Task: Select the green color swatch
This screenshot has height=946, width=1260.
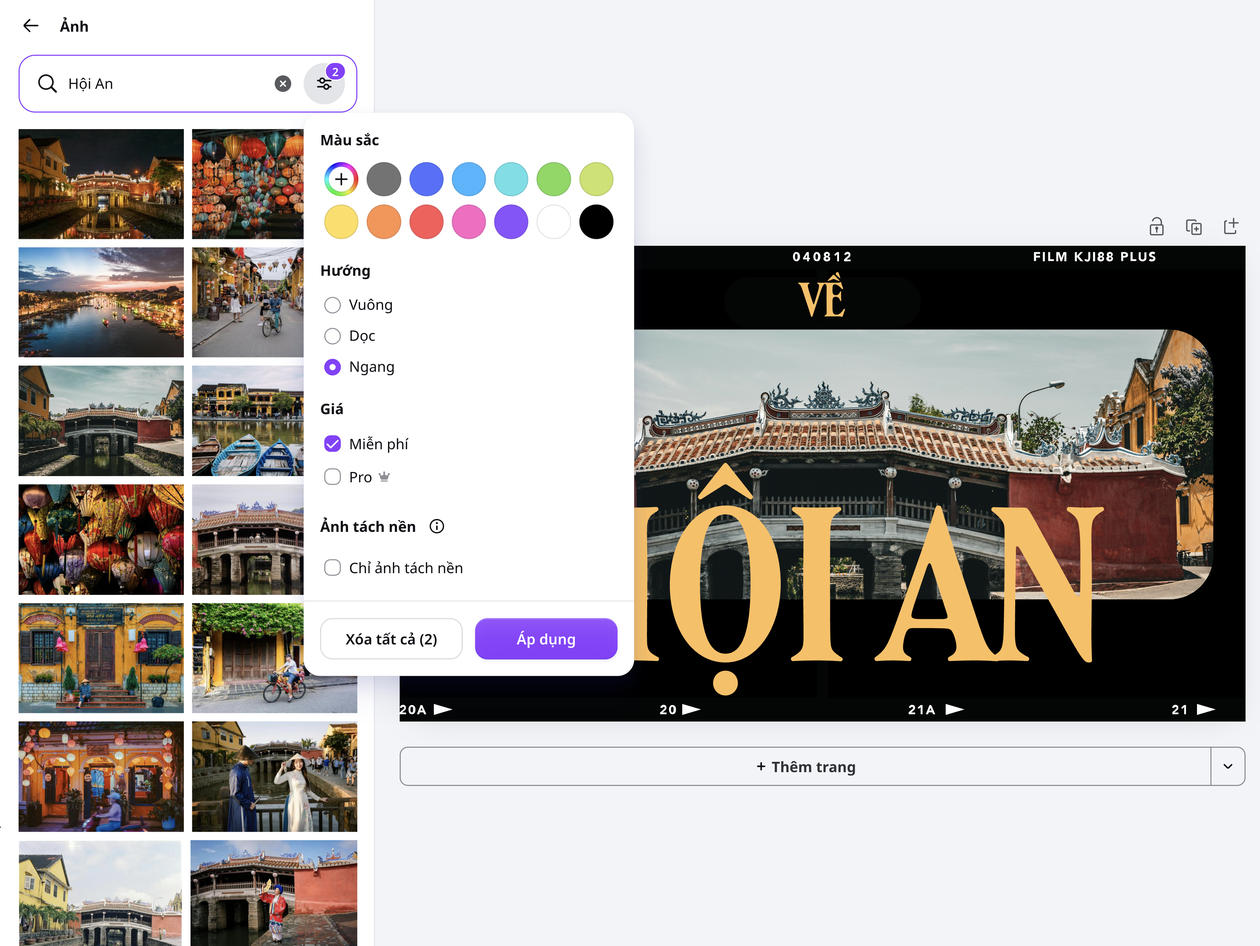Action: (554, 179)
